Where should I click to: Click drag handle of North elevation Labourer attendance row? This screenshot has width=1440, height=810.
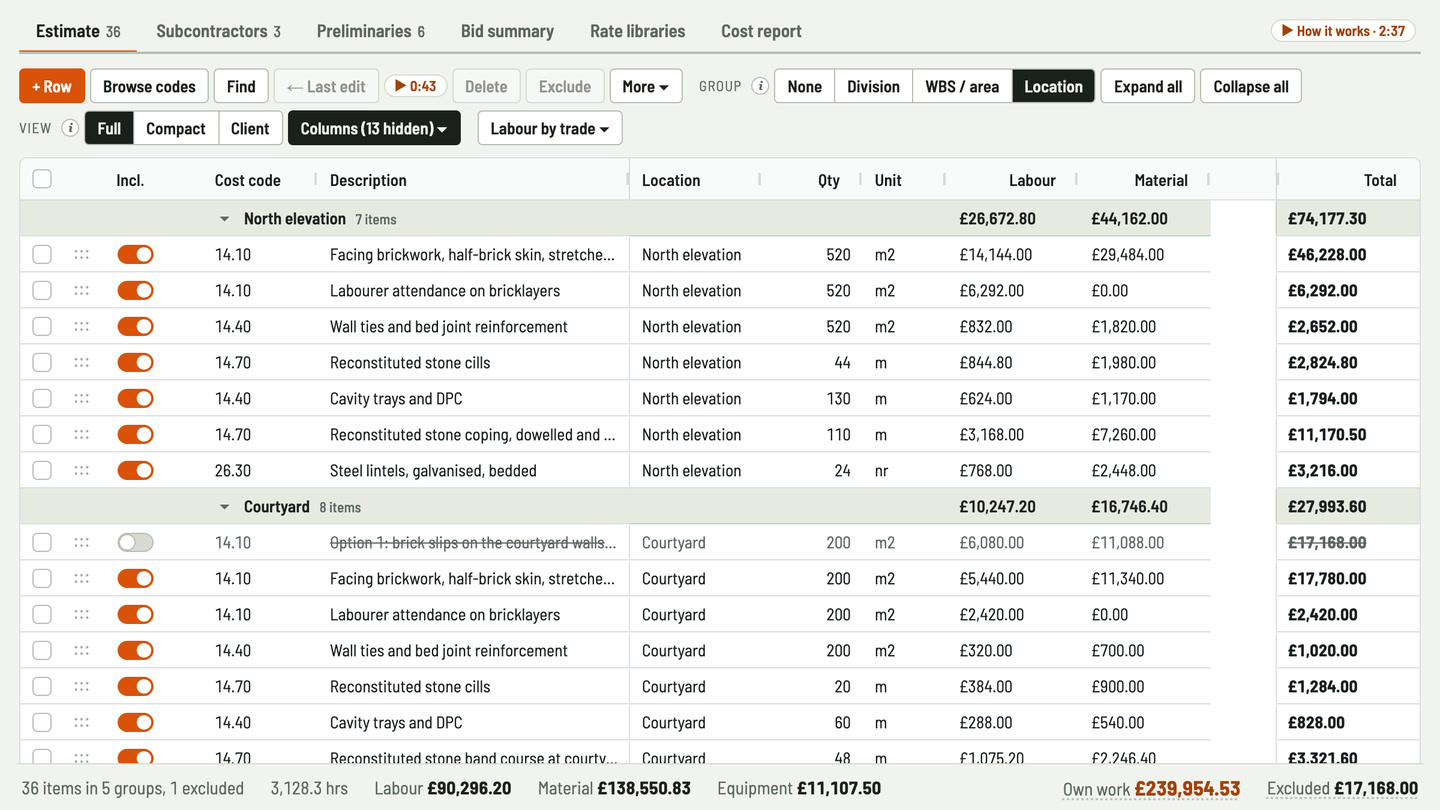82,291
